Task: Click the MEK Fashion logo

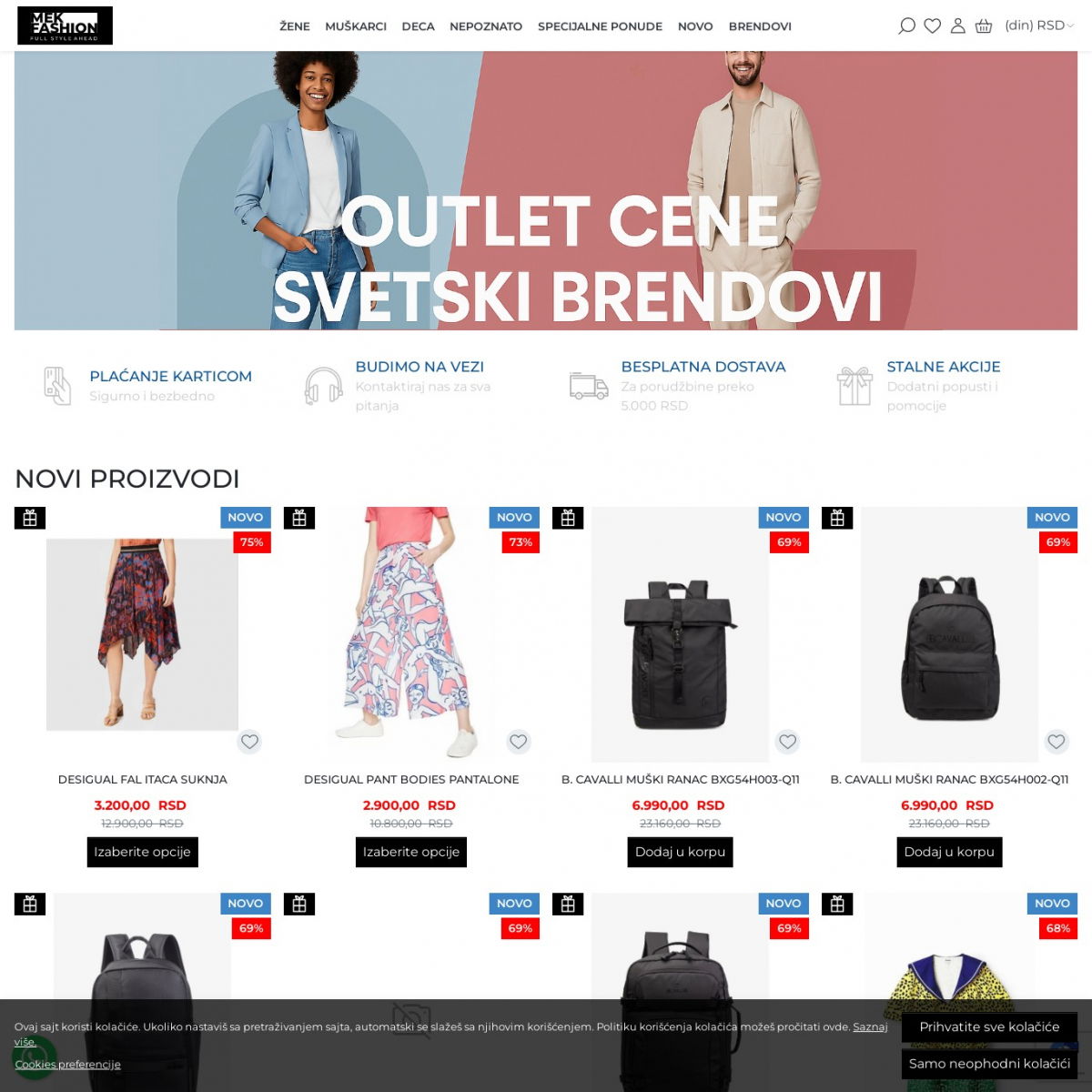Action: [65, 25]
